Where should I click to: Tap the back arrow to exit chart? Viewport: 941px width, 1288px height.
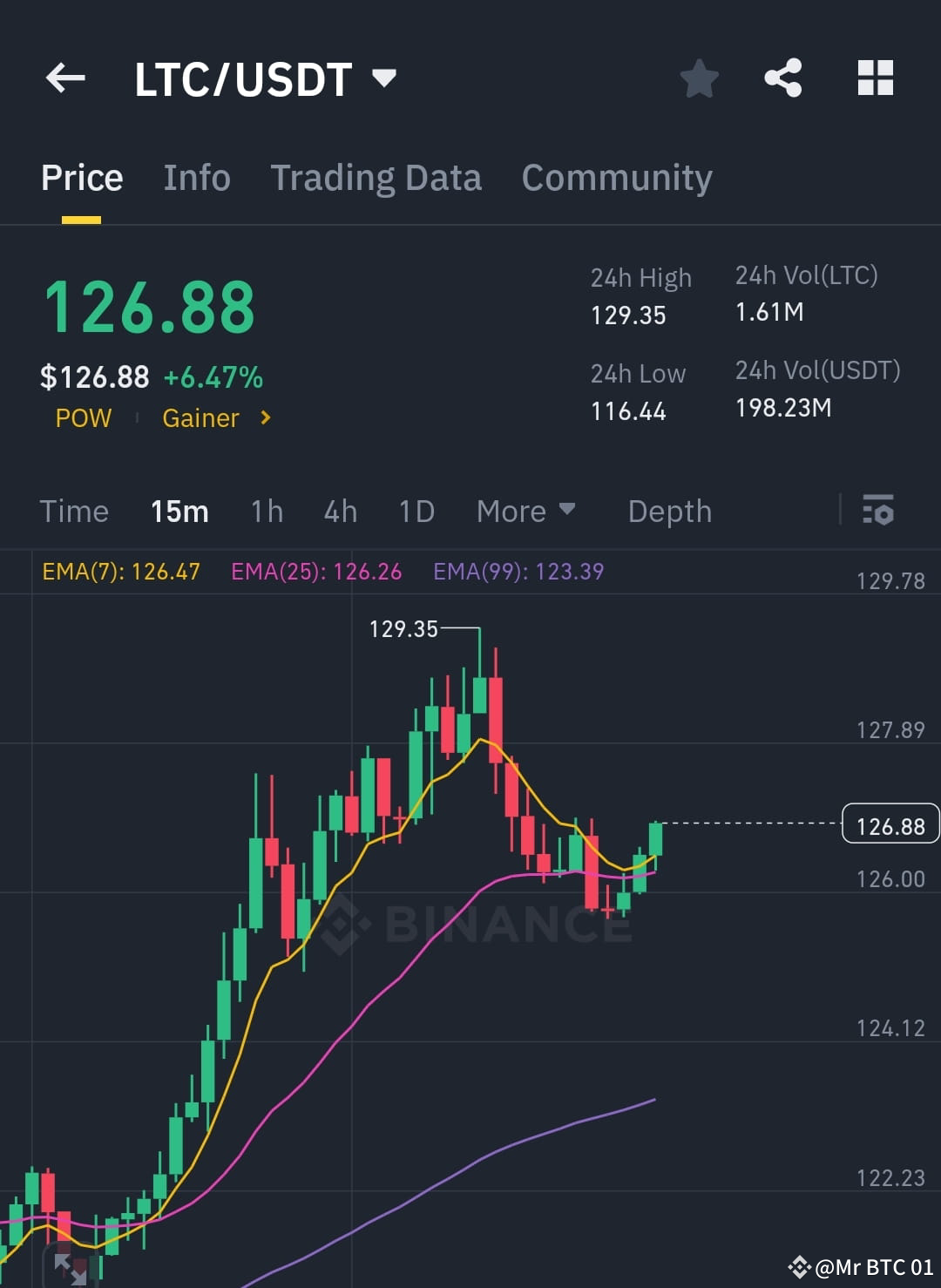click(x=64, y=78)
